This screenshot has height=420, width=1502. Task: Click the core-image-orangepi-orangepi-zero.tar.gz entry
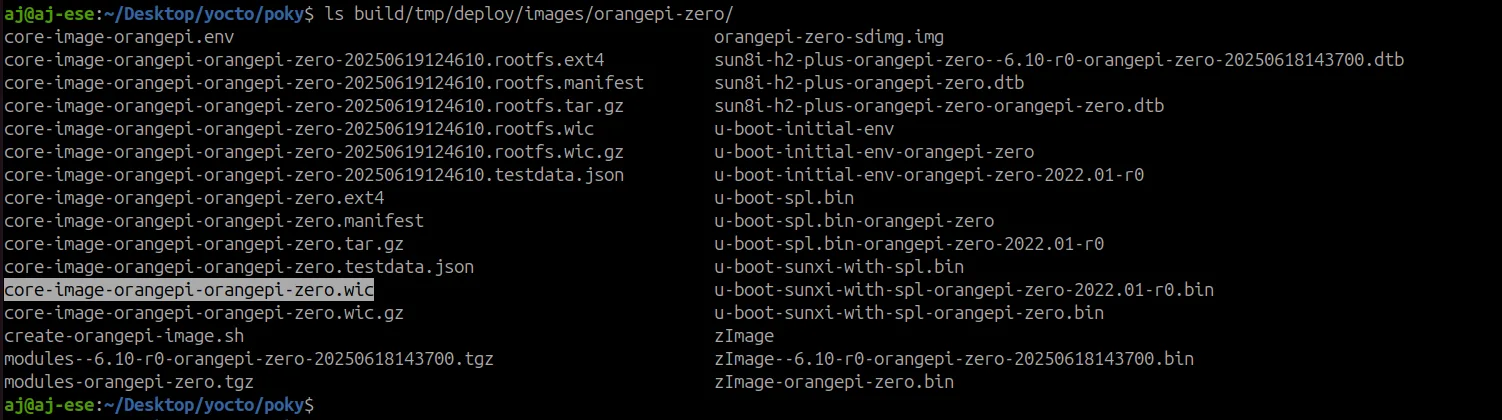tap(204, 244)
